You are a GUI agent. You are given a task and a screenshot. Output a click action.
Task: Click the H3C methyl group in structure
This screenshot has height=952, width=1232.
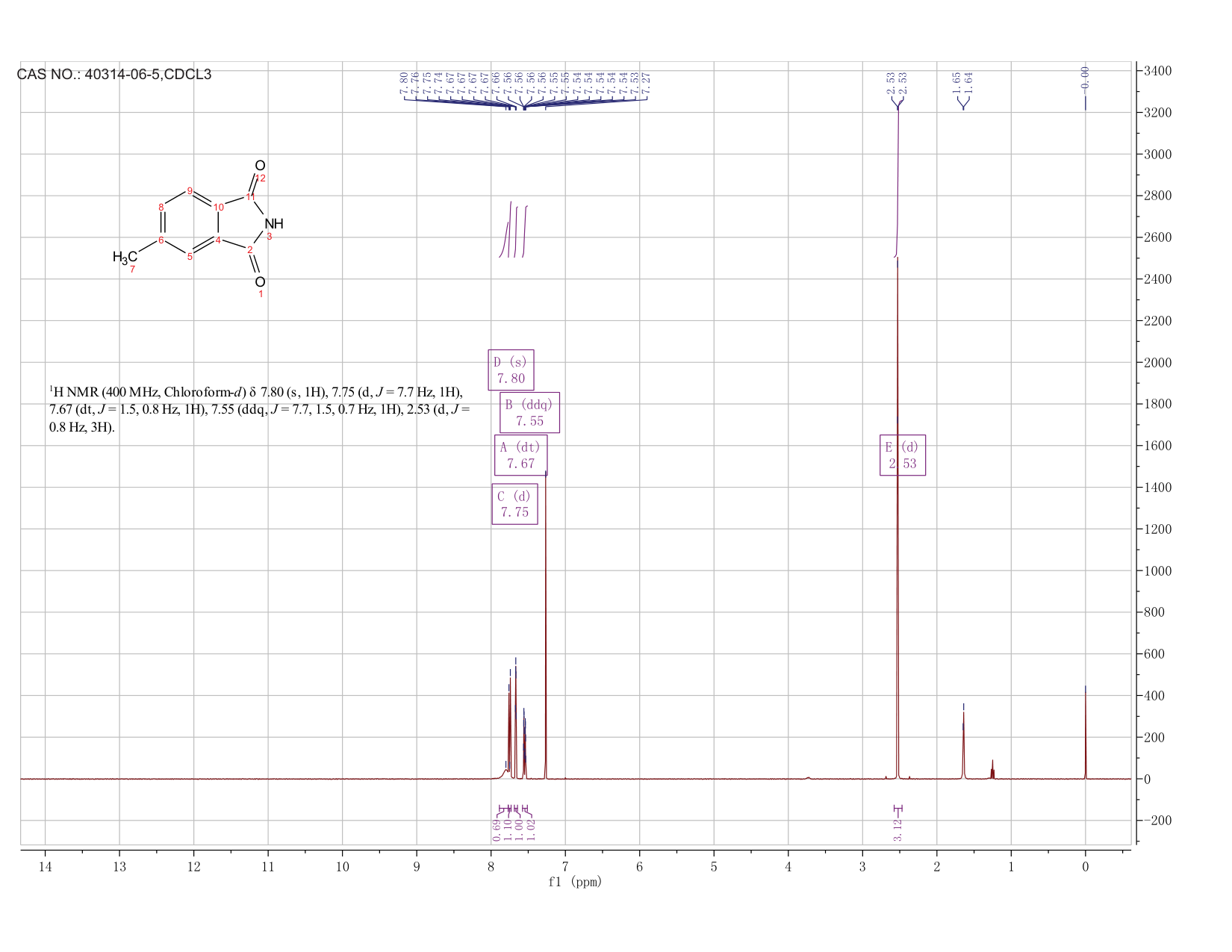click(x=125, y=258)
